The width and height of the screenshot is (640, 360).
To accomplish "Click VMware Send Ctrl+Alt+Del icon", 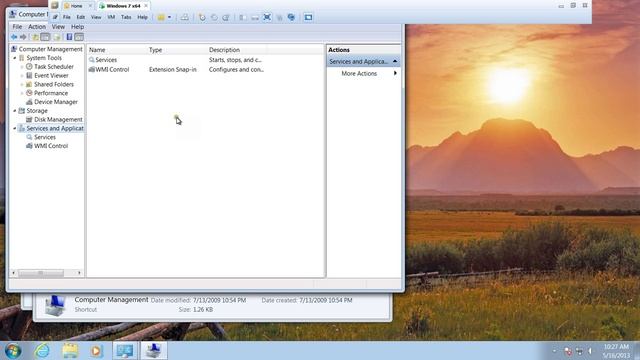I will [x=184, y=17].
